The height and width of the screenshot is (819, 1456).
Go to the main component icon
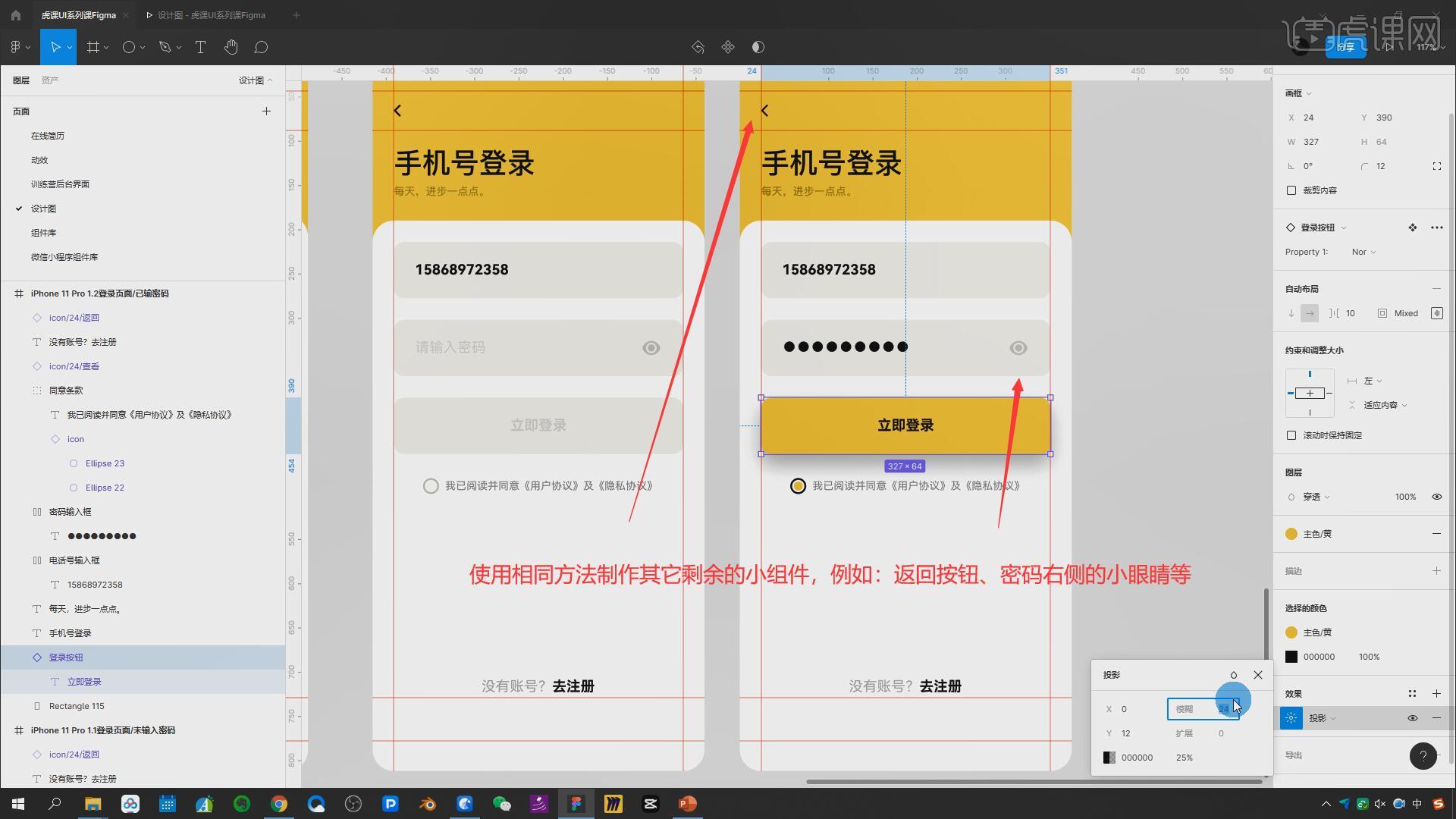(x=1412, y=227)
